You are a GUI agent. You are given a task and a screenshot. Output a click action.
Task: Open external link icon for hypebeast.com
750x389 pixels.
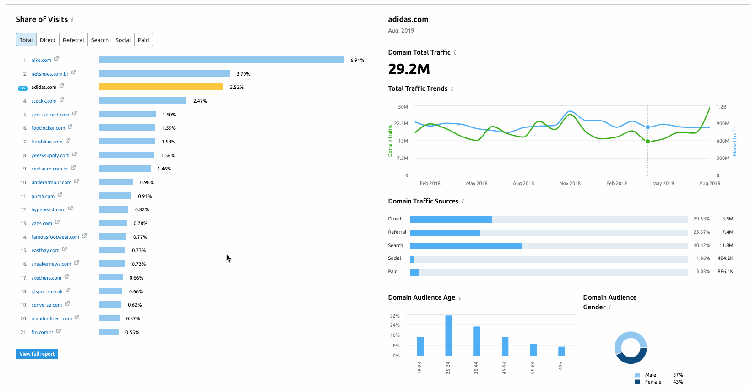coord(70,209)
